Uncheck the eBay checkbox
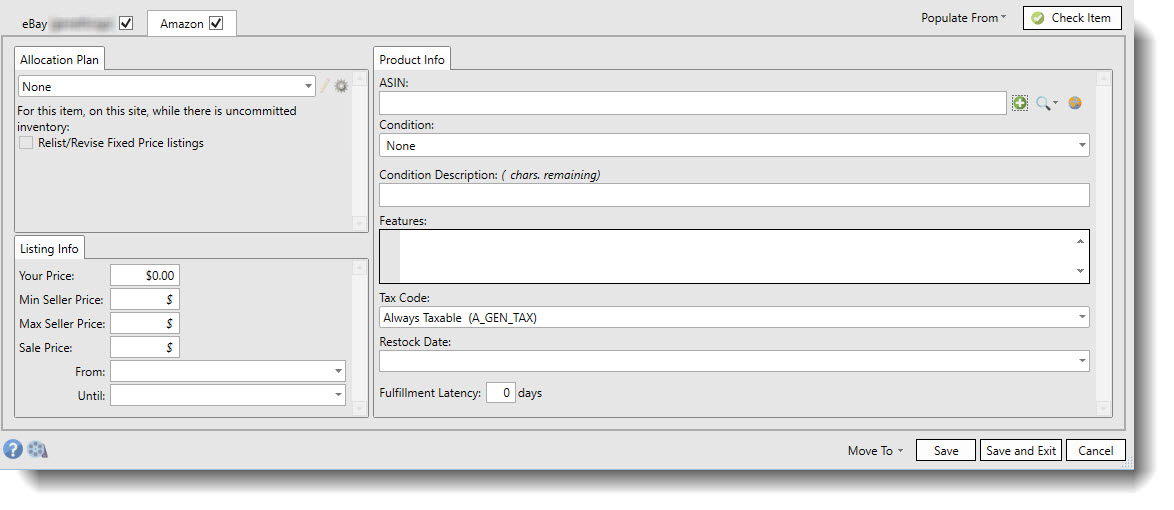 click(126, 23)
